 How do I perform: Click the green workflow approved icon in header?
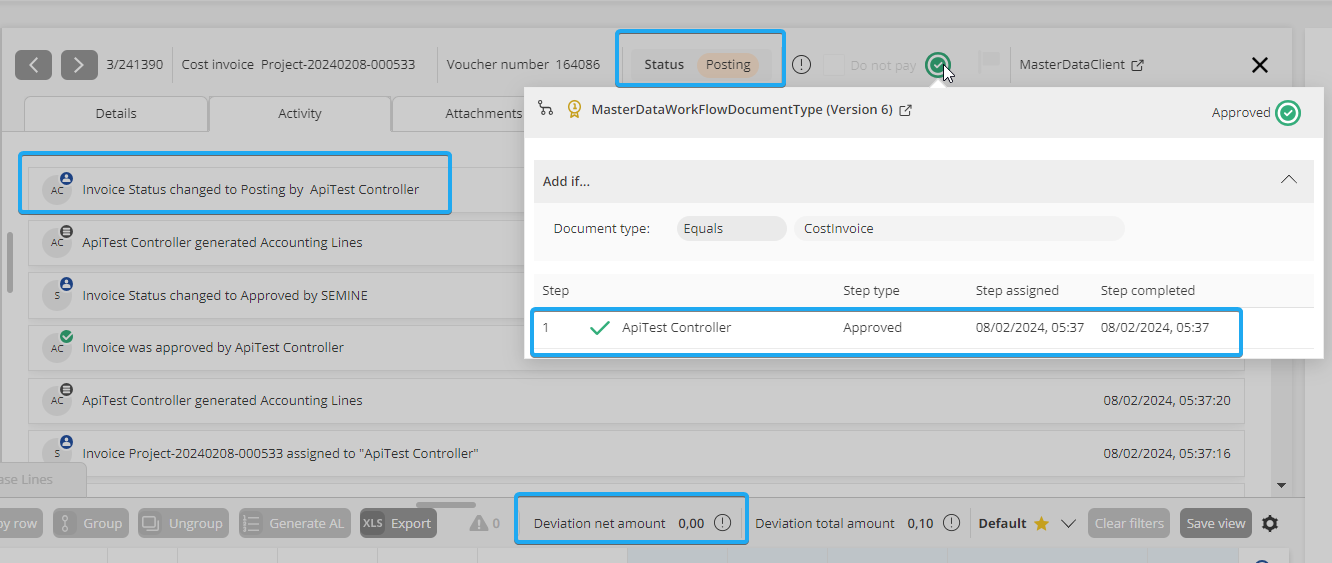(x=936, y=65)
